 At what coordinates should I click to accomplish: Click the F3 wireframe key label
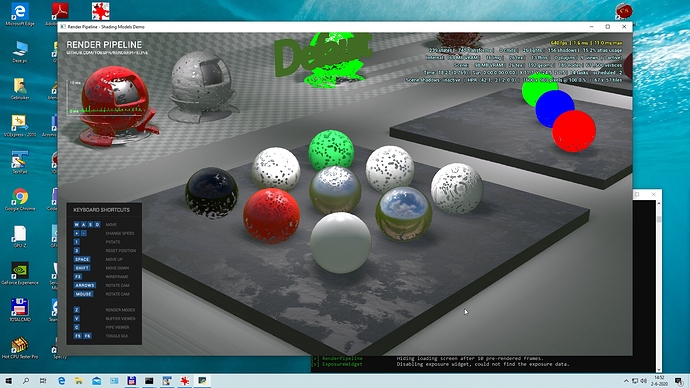click(77, 277)
